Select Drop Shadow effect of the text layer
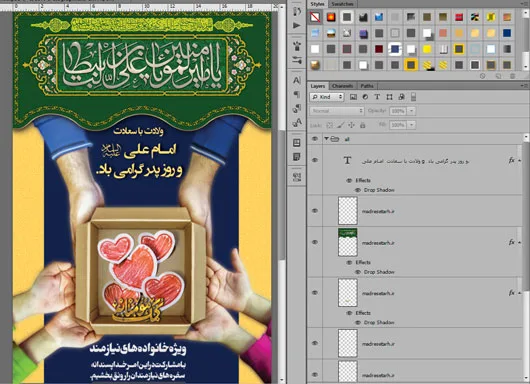Screen dimensions: 530x384 pyautogui.click(x=379, y=190)
